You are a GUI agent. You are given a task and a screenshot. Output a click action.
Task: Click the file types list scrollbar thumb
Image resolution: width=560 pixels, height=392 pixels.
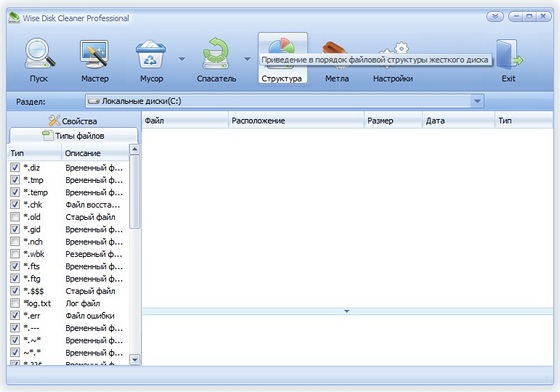tap(135, 192)
